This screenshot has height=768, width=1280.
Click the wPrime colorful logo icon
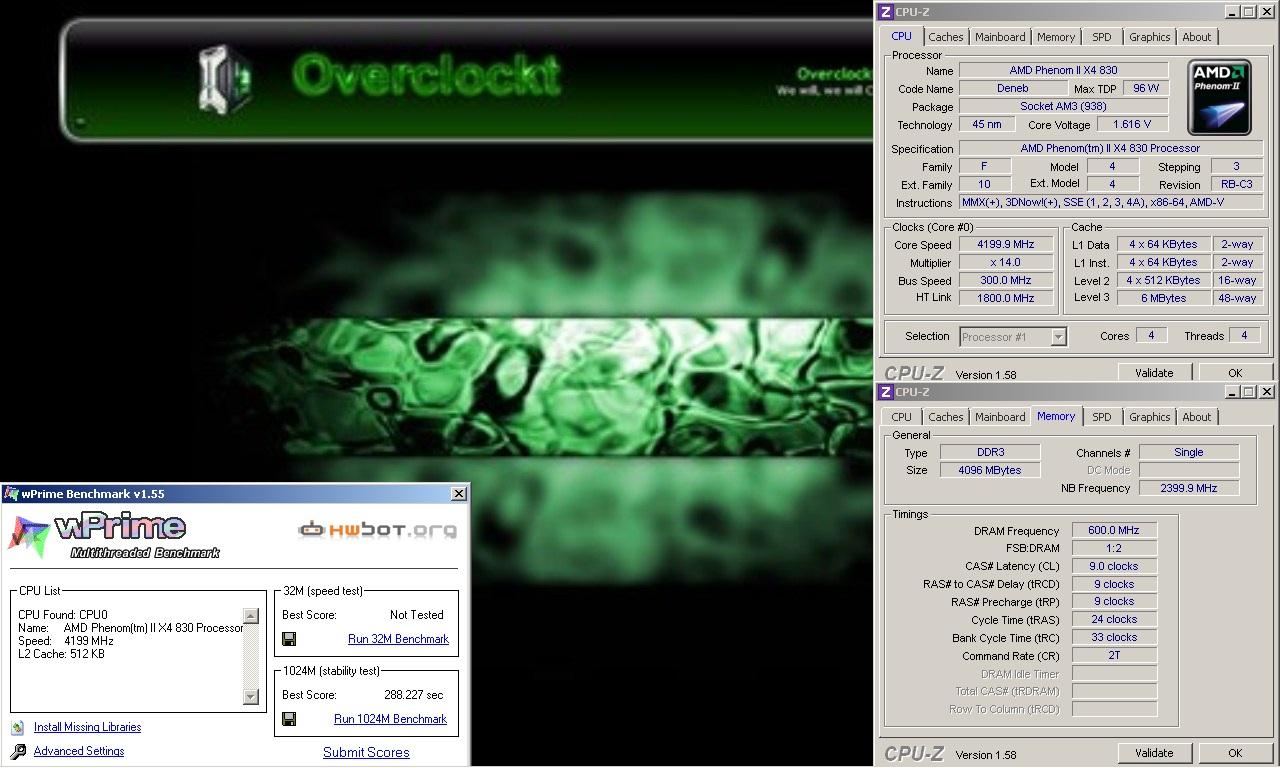click(x=28, y=536)
